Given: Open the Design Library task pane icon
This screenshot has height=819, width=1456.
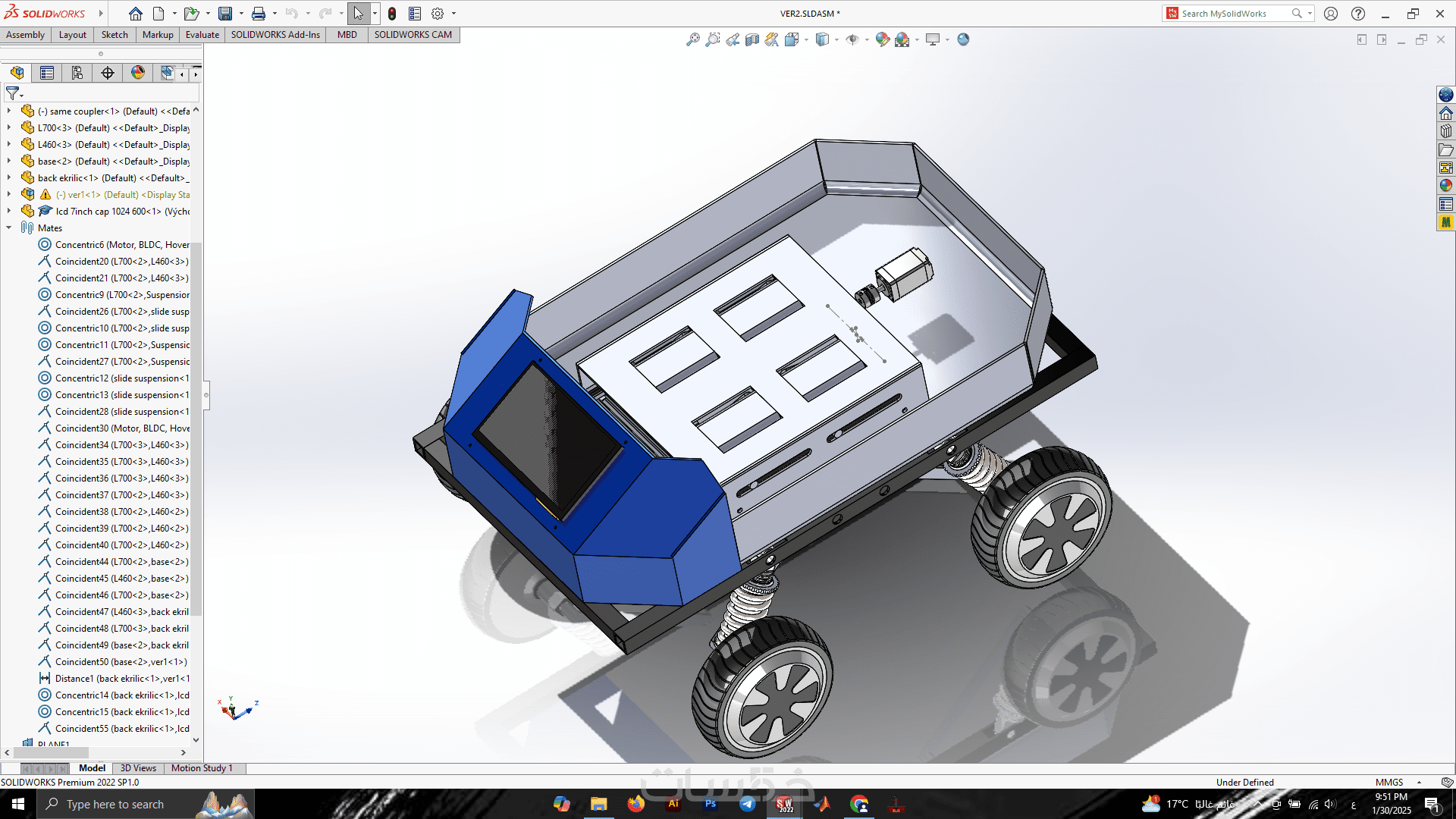Looking at the screenshot, I should pyautogui.click(x=1446, y=131).
